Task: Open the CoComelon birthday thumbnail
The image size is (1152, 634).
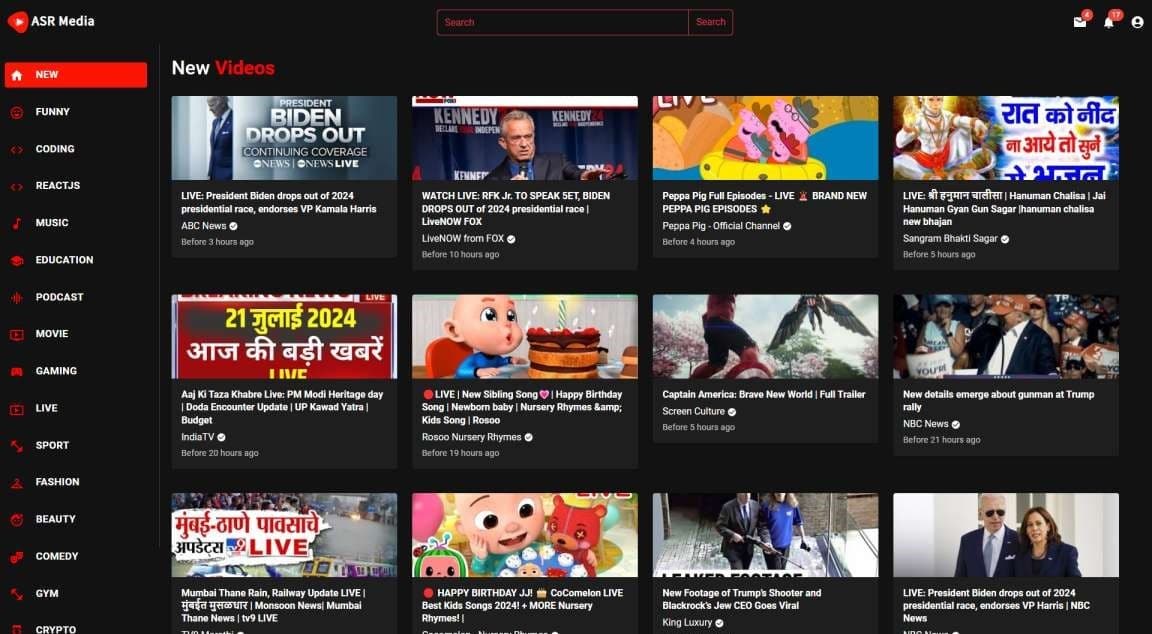Action: [525, 535]
